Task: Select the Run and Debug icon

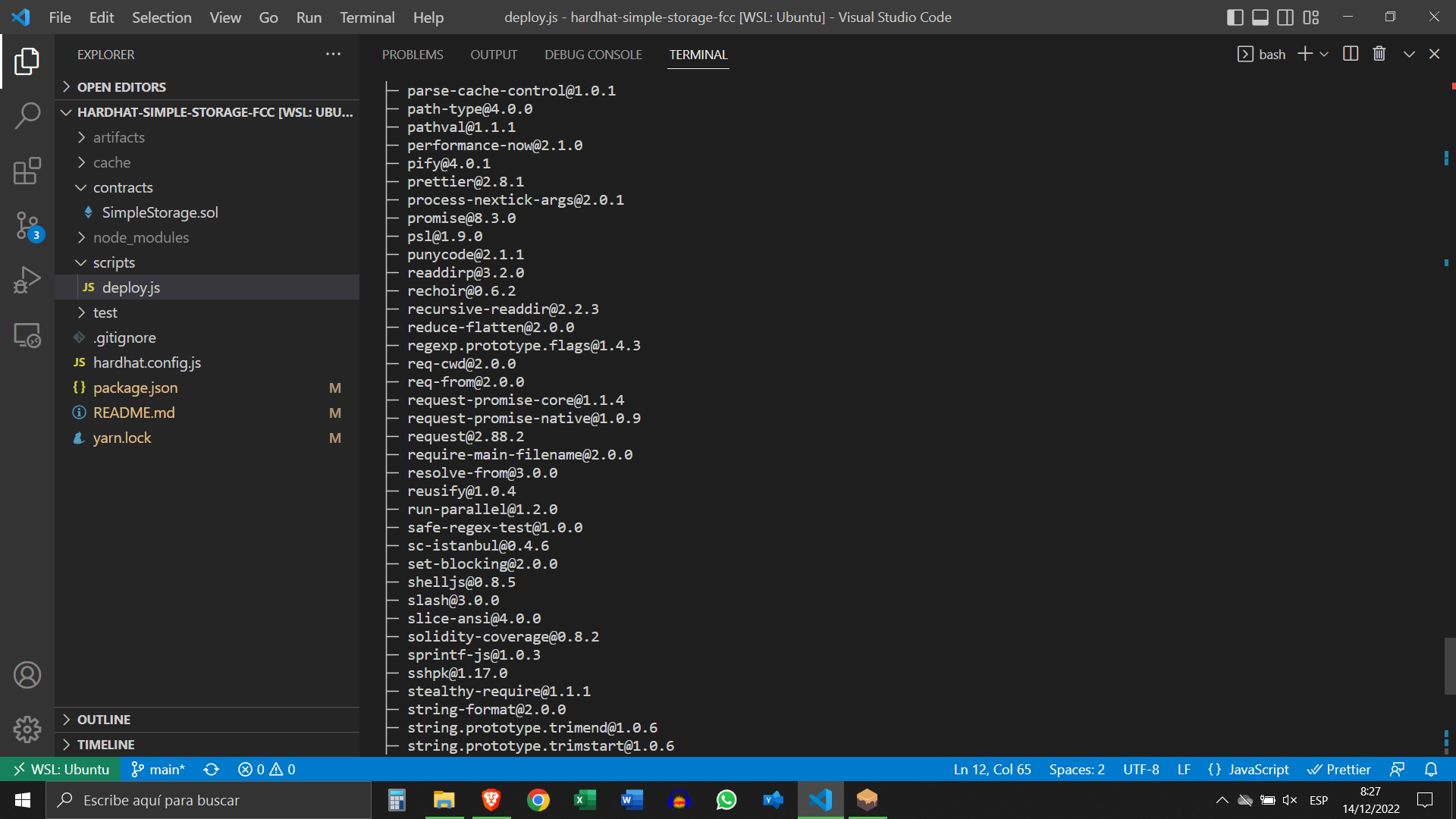Action: point(27,279)
